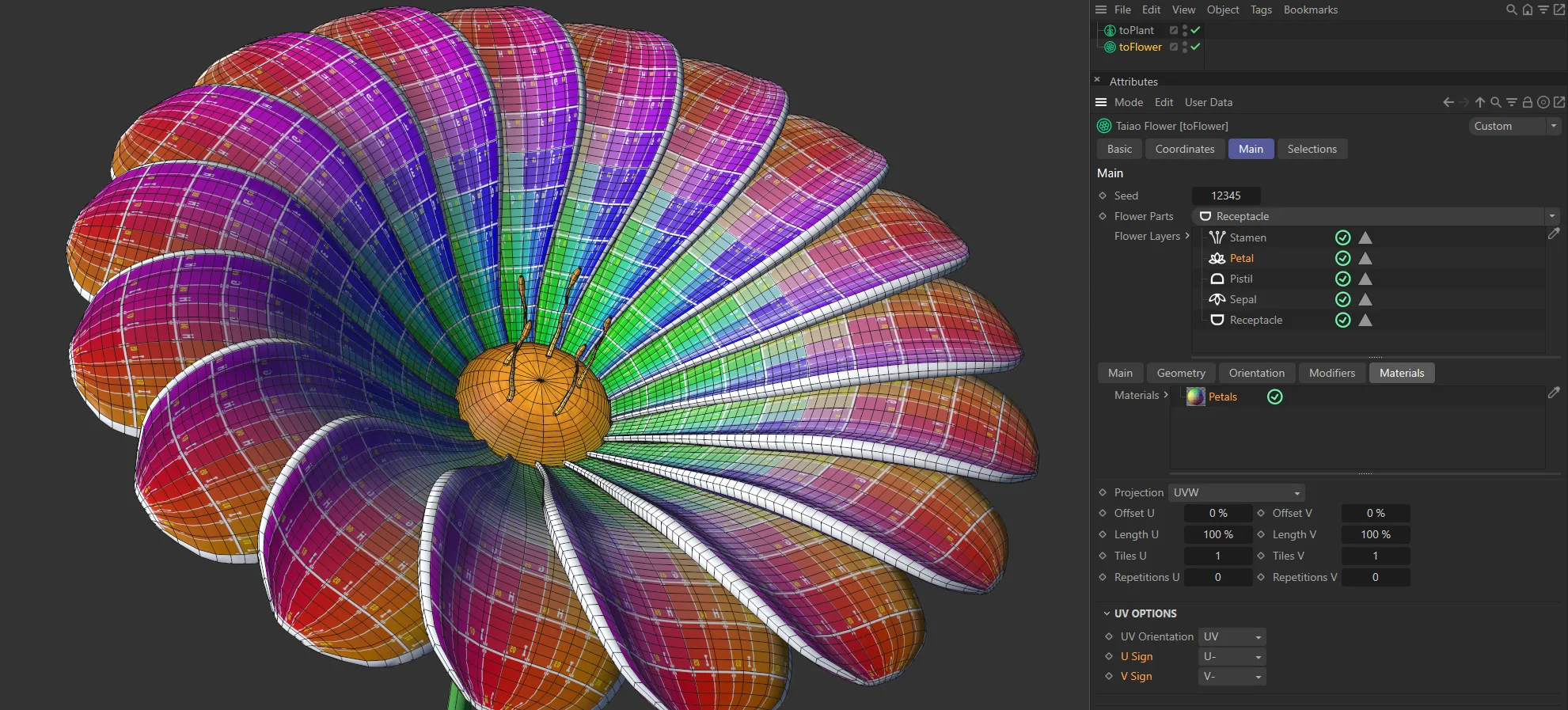Go up one level with the up arrow
The width and height of the screenshot is (1568, 710).
pos(1479,102)
